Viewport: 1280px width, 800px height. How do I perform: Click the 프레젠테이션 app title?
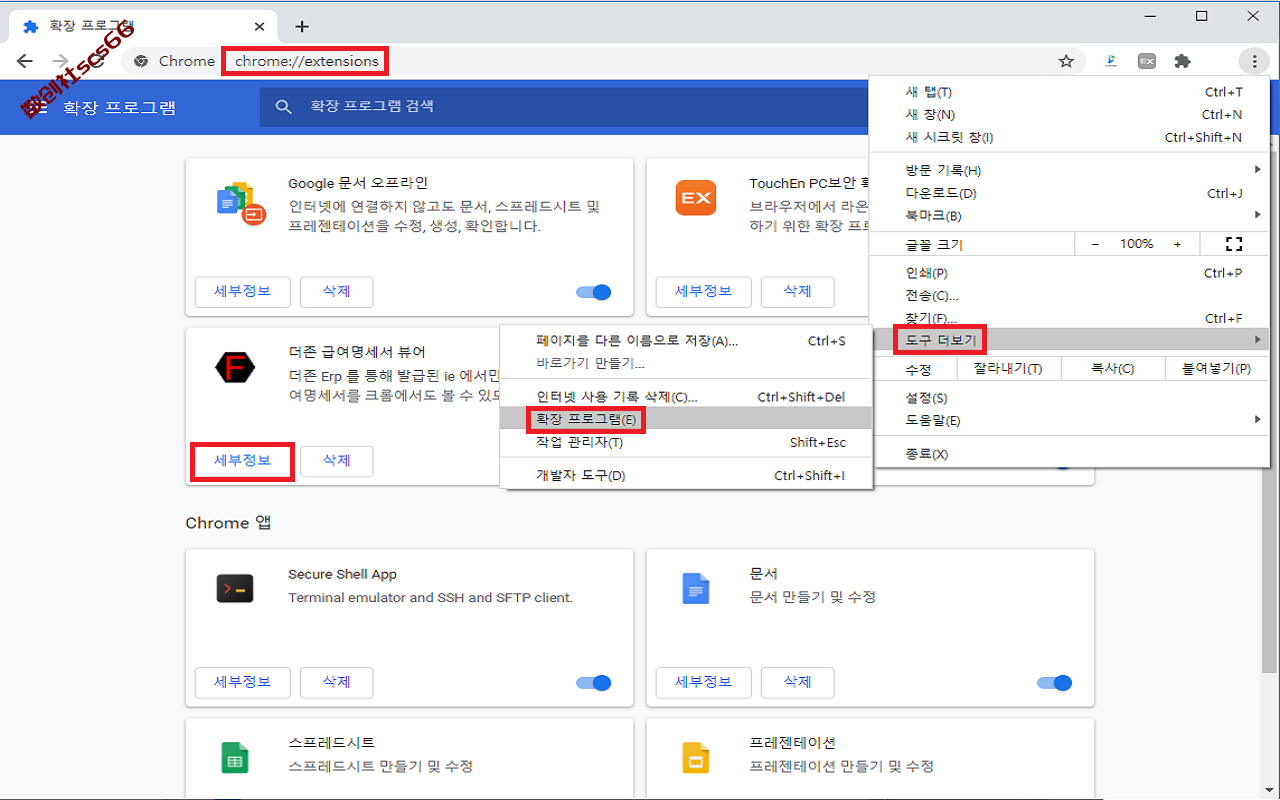coord(792,743)
